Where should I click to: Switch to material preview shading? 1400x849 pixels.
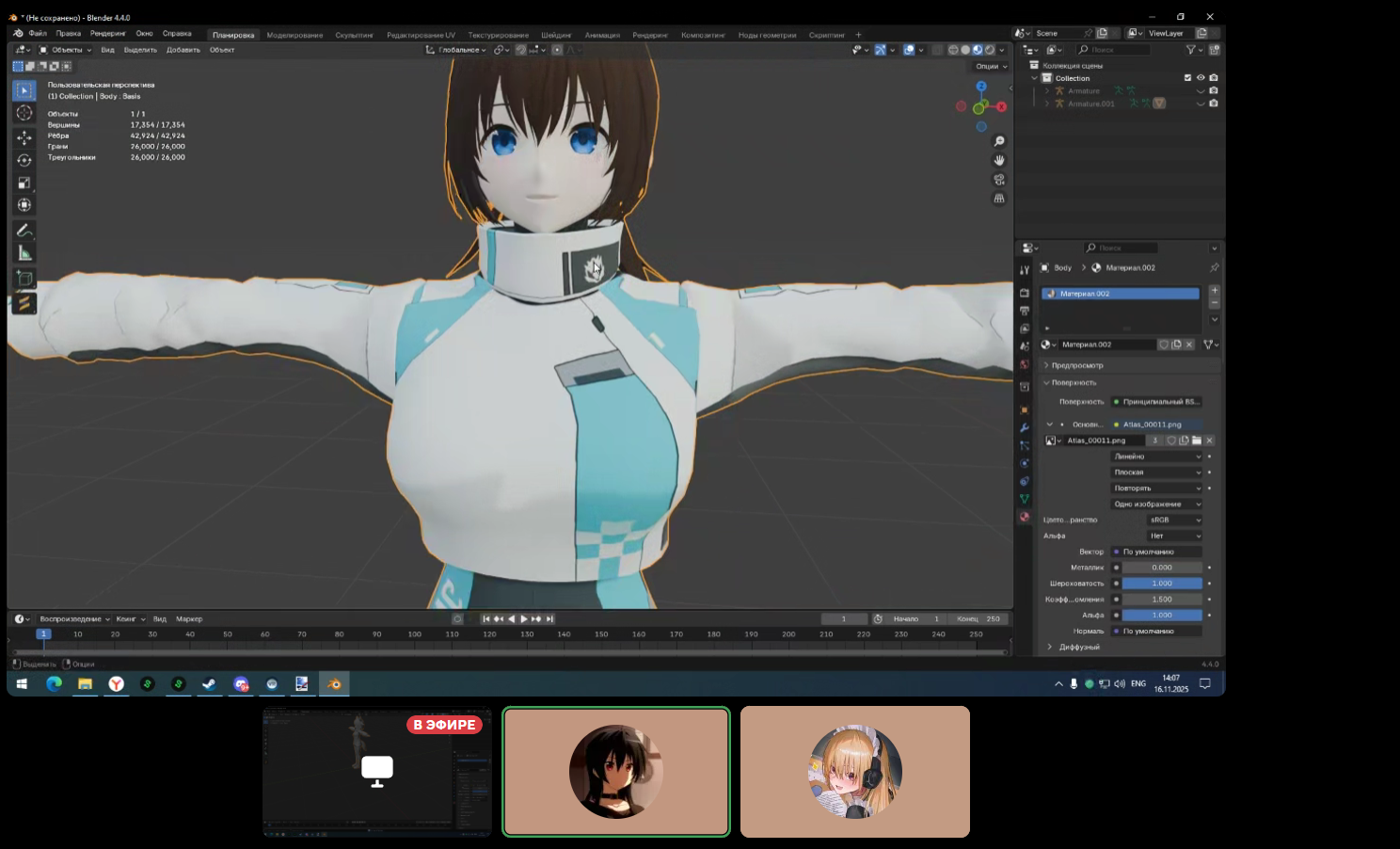coord(978,50)
